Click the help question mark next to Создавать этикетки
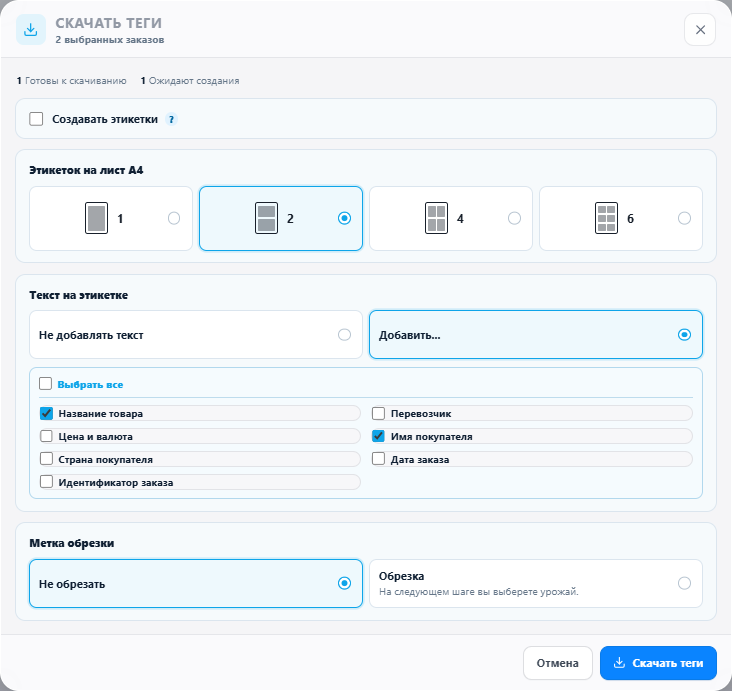The width and height of the screenshot is (732, 691). point(171,120)
